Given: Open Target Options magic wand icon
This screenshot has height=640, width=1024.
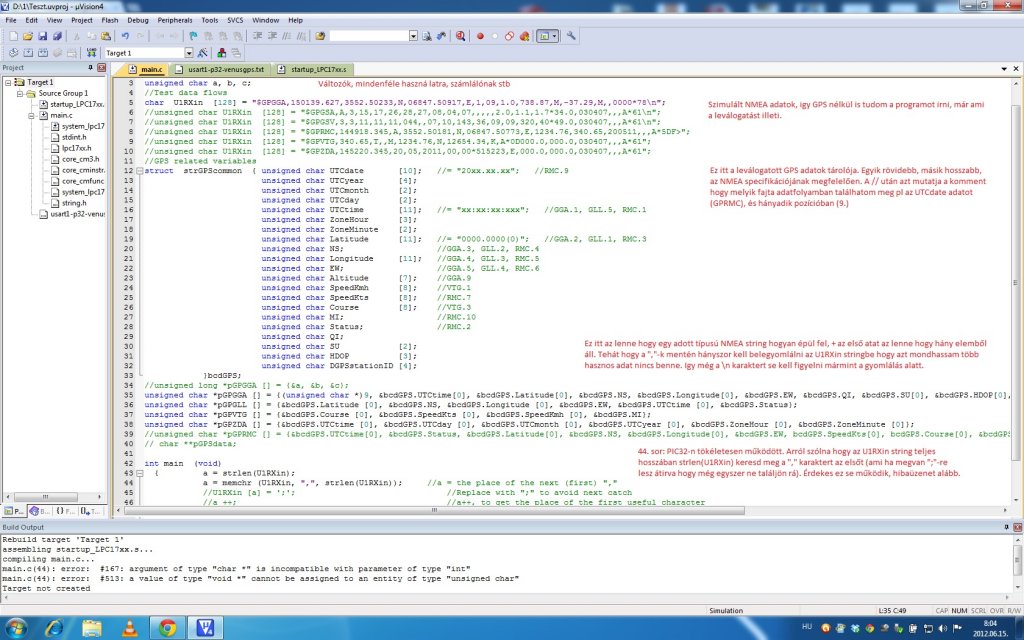Looking at the screenshot, I should pyautogui.click(x=202, y=53).
